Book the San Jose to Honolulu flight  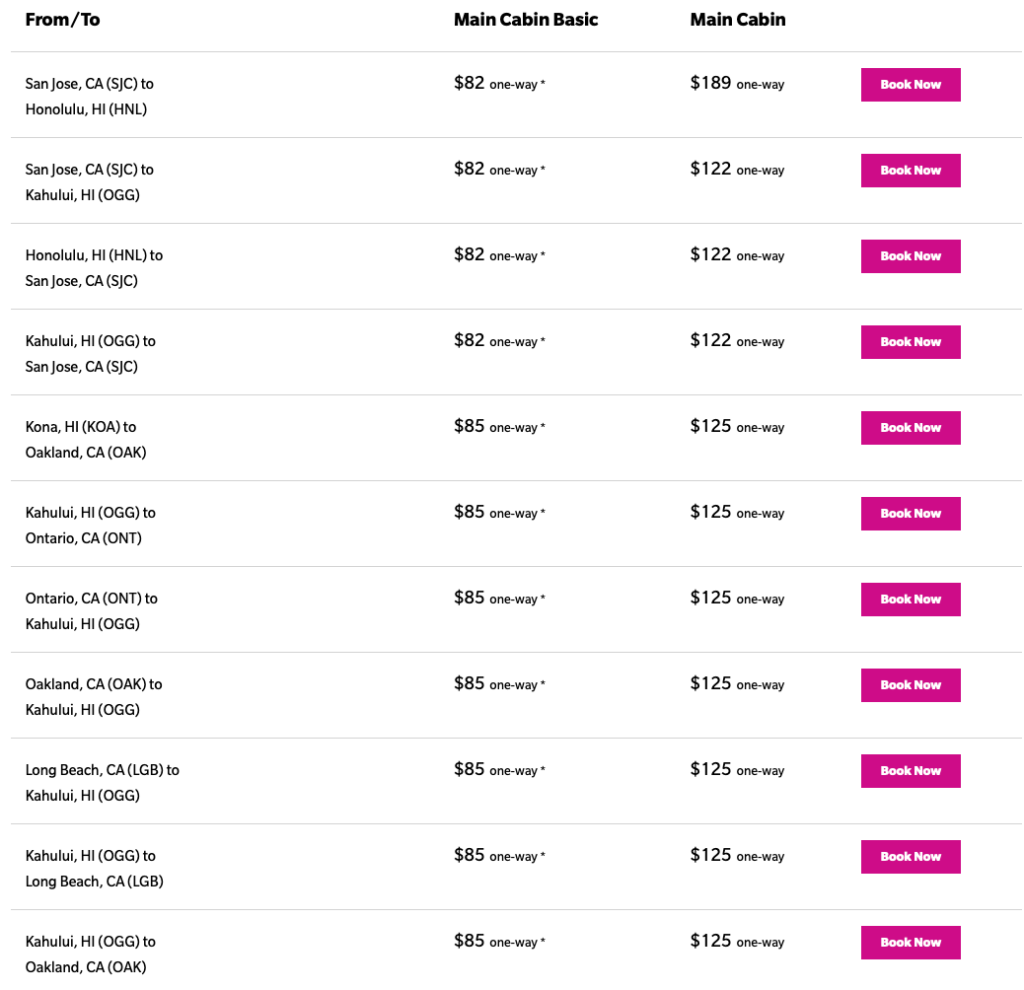click(x=910, y=85)
